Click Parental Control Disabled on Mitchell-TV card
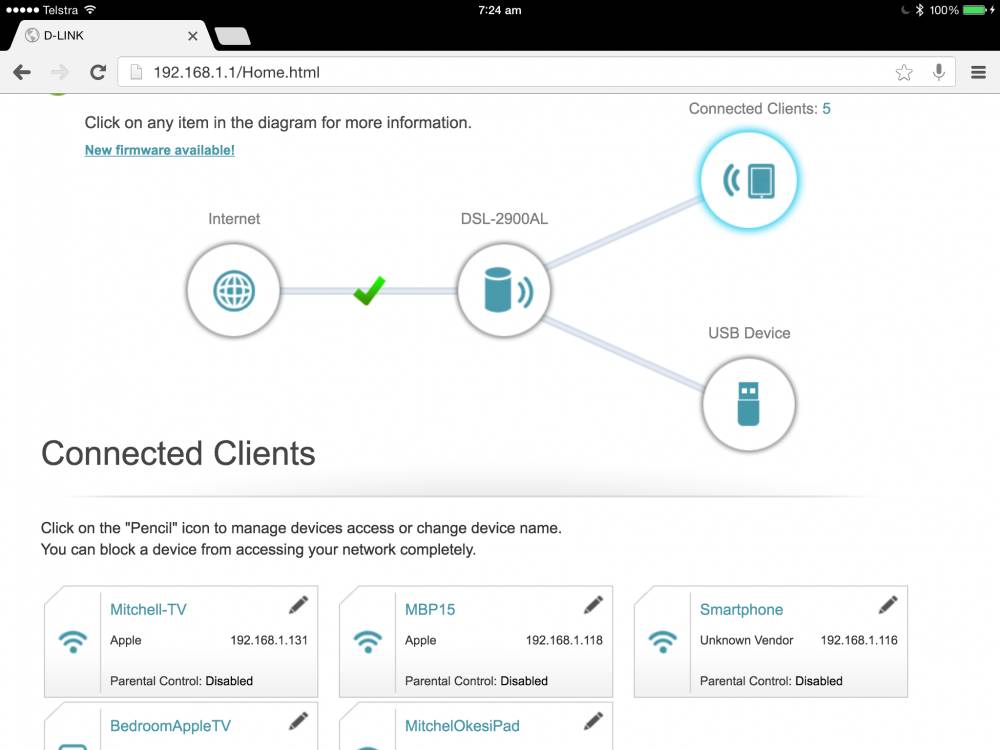Screen dimensions: 1000x750 pyautogui.click(x=181, y=680)
